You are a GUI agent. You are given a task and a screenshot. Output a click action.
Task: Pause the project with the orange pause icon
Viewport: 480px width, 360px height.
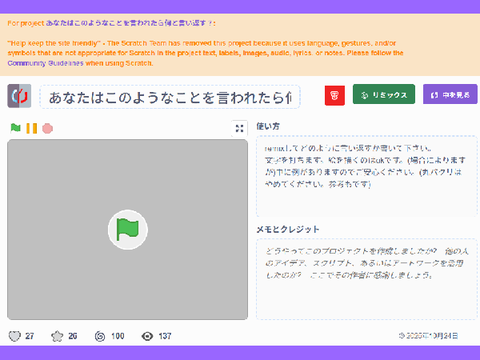[32, 128]
